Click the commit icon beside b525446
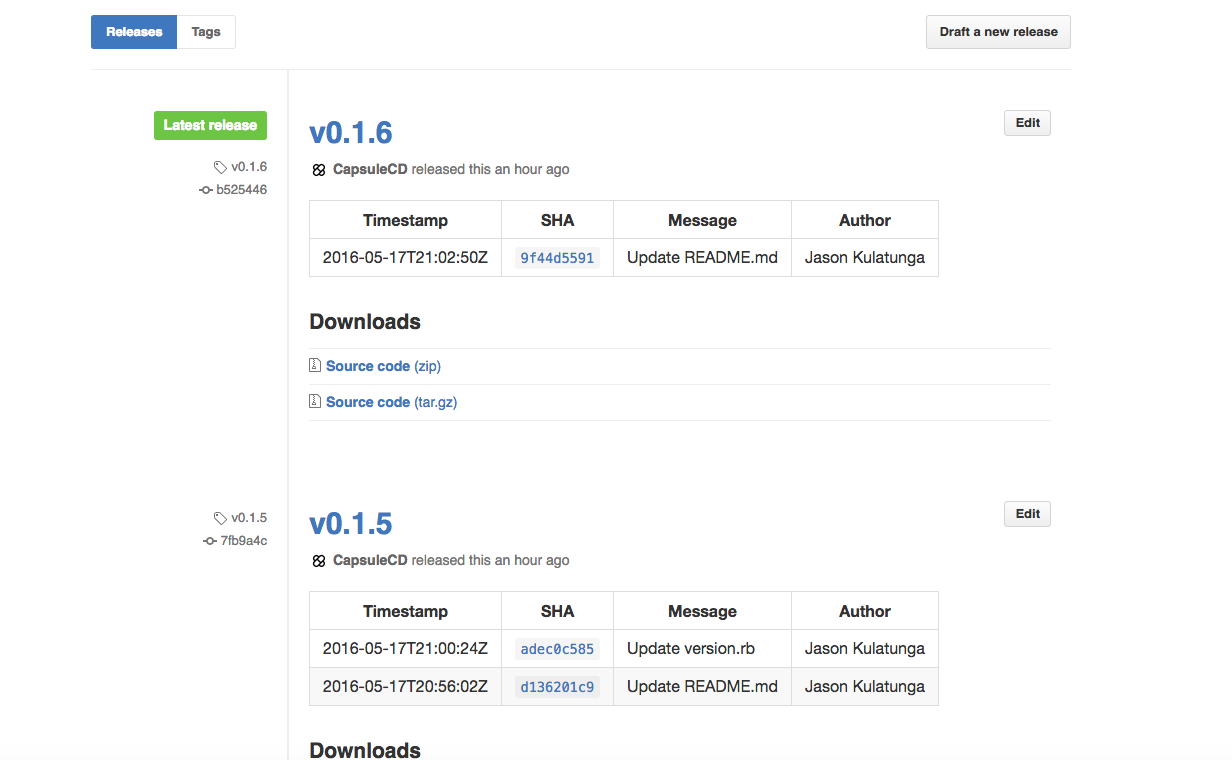 coord(206,190)
